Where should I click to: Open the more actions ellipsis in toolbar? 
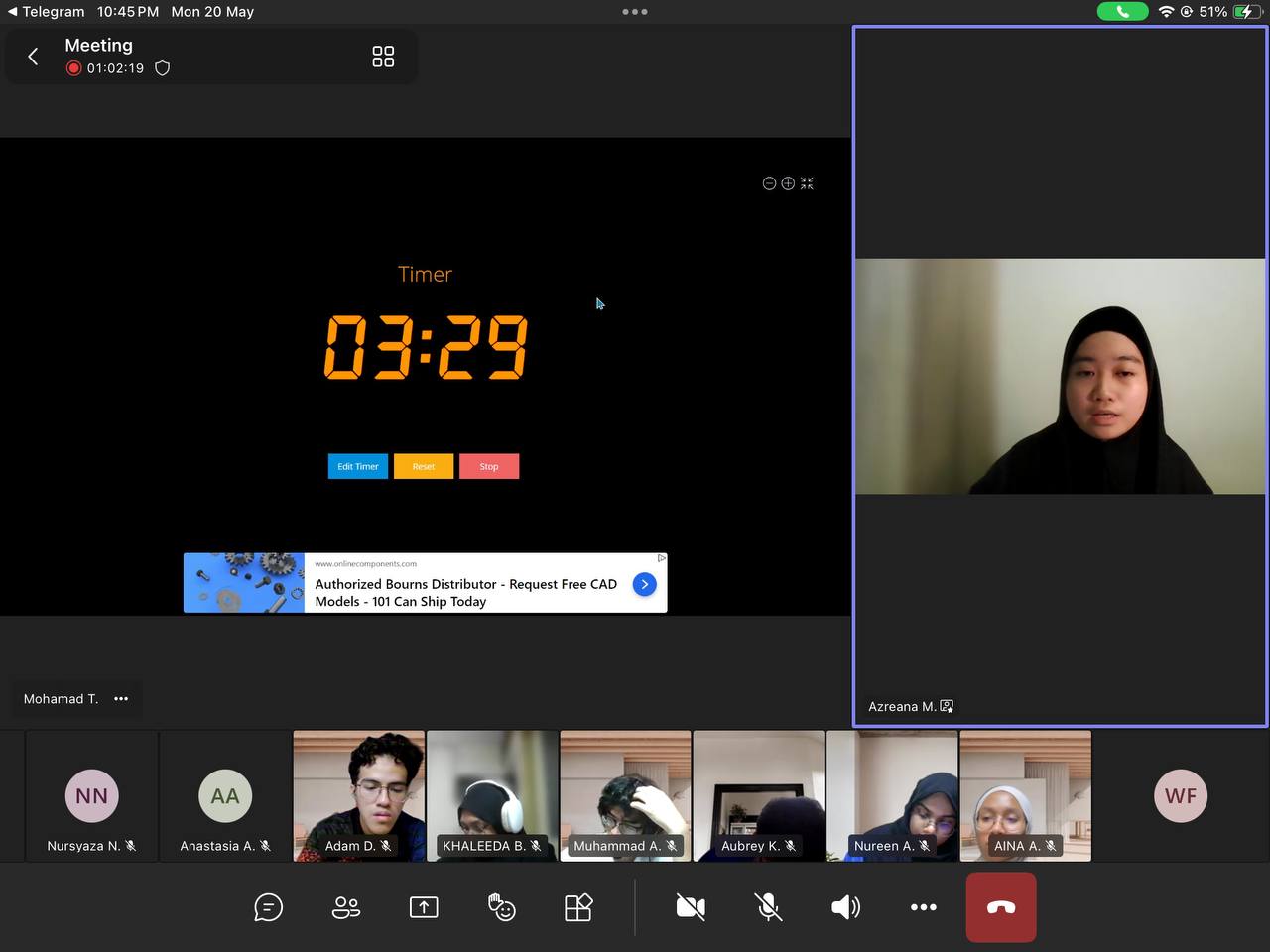click(x=923, y=907)
